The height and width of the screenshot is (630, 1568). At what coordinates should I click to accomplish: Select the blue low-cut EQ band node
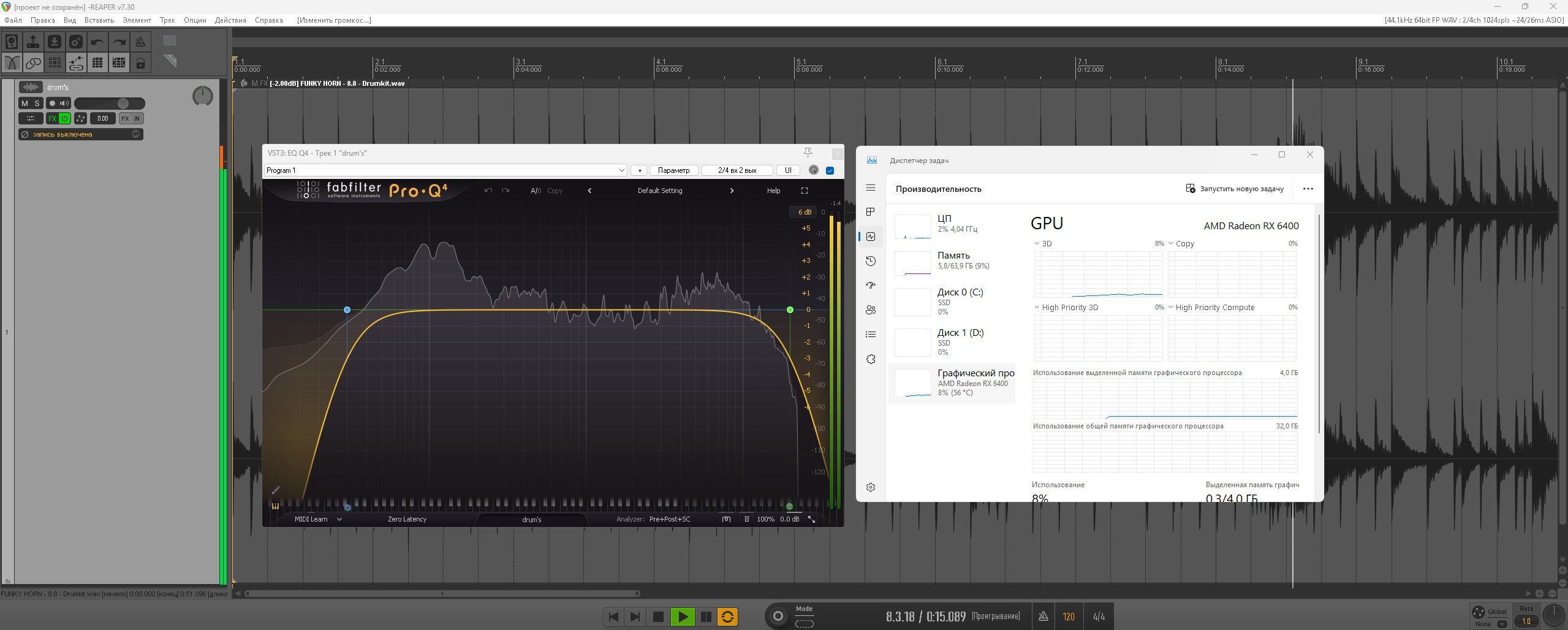[x=347, y=310]
